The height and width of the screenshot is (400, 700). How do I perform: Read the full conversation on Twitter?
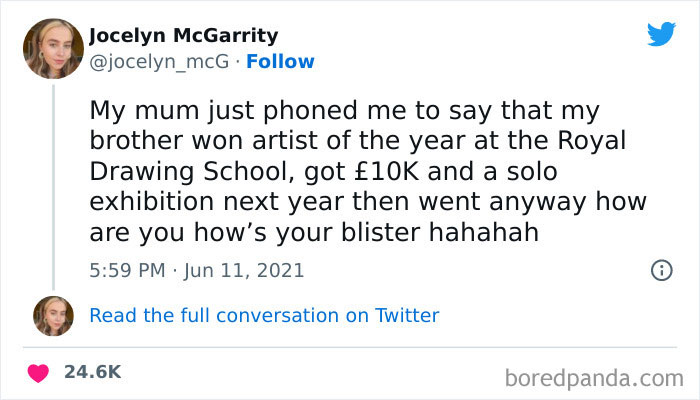(264, 315)
